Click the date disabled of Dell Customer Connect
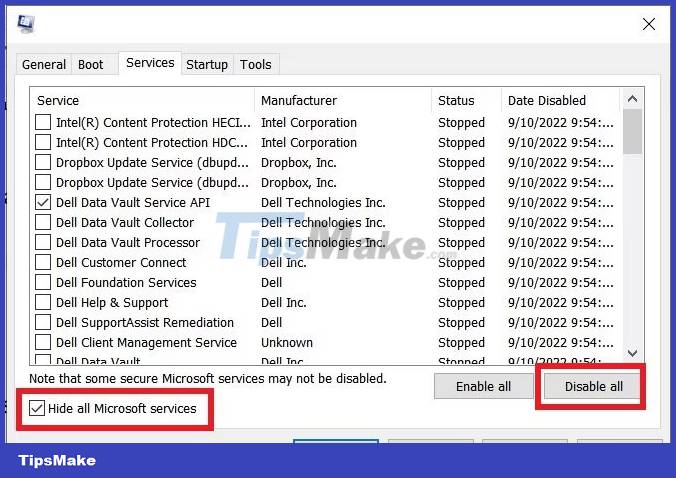The image size is (676, 478). click(560, 262)
